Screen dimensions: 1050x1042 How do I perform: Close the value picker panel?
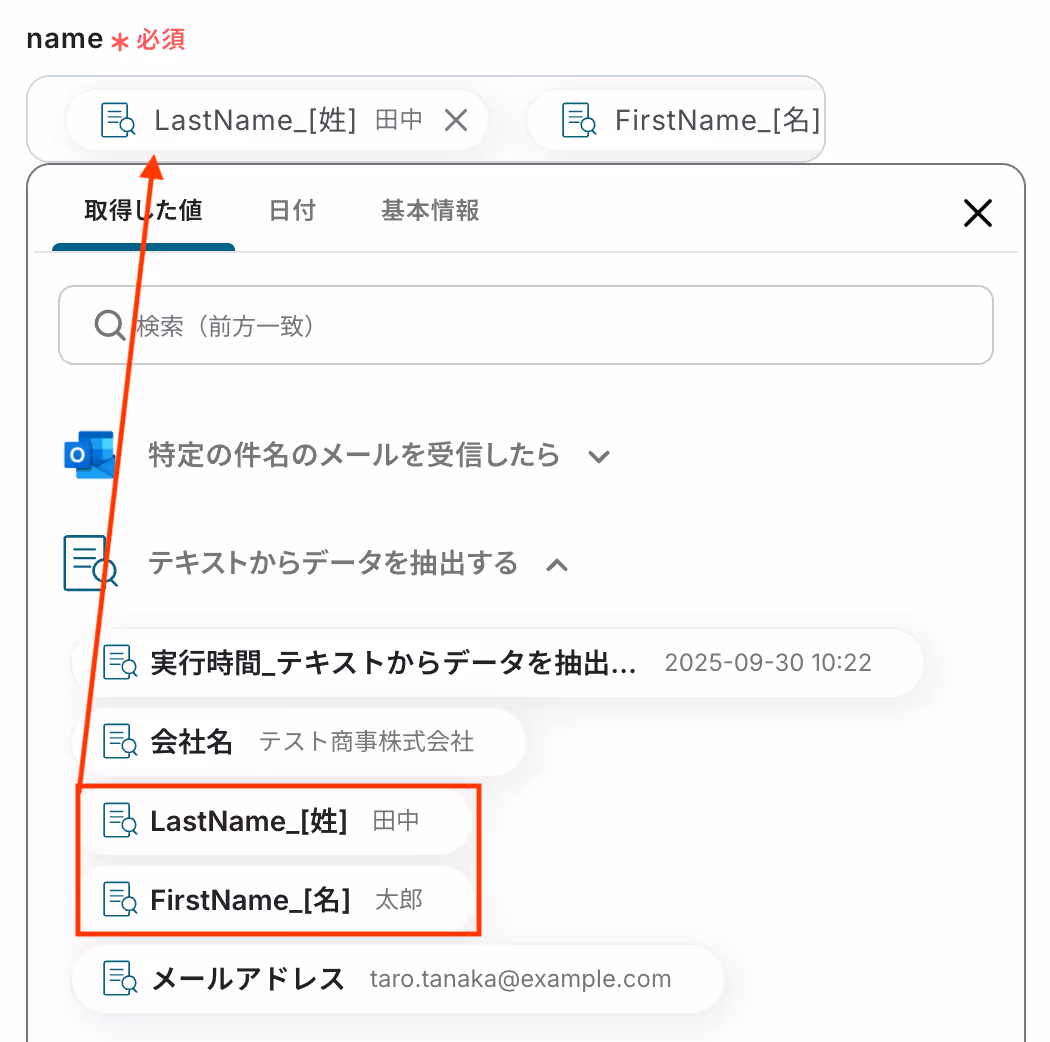(x=978, y=213)
